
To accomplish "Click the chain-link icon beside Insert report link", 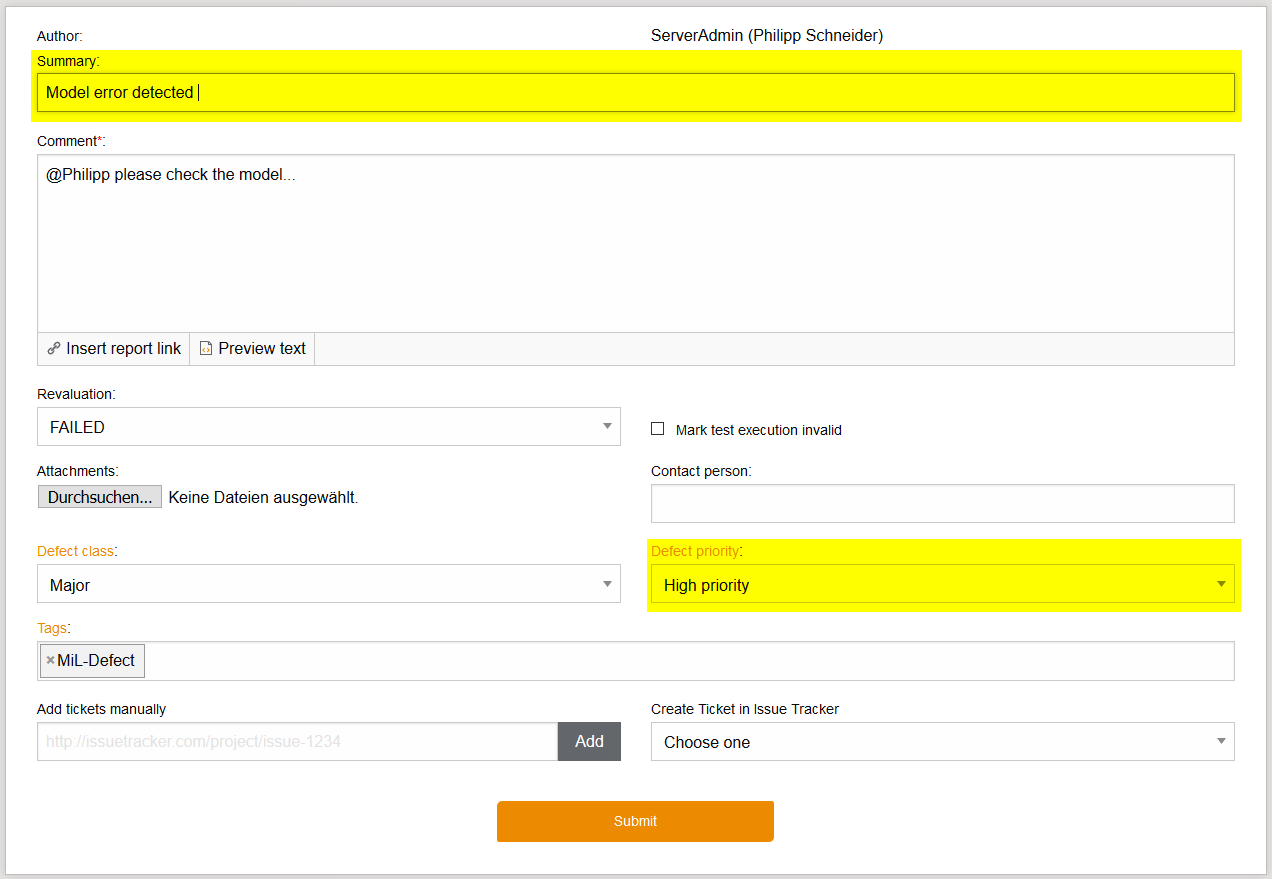I will coord(54,349).
